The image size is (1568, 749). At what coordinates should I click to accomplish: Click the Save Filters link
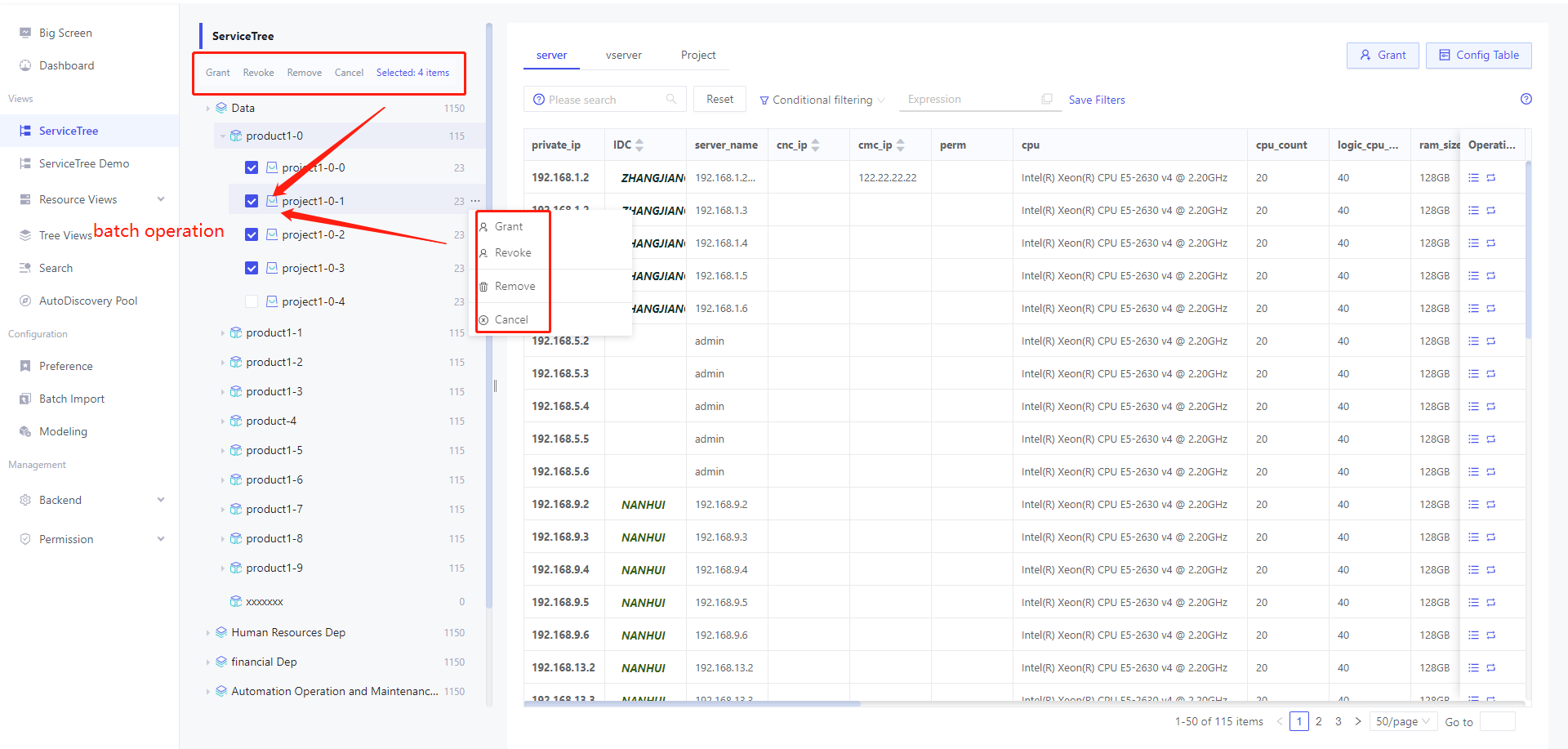click(1097, 100)
